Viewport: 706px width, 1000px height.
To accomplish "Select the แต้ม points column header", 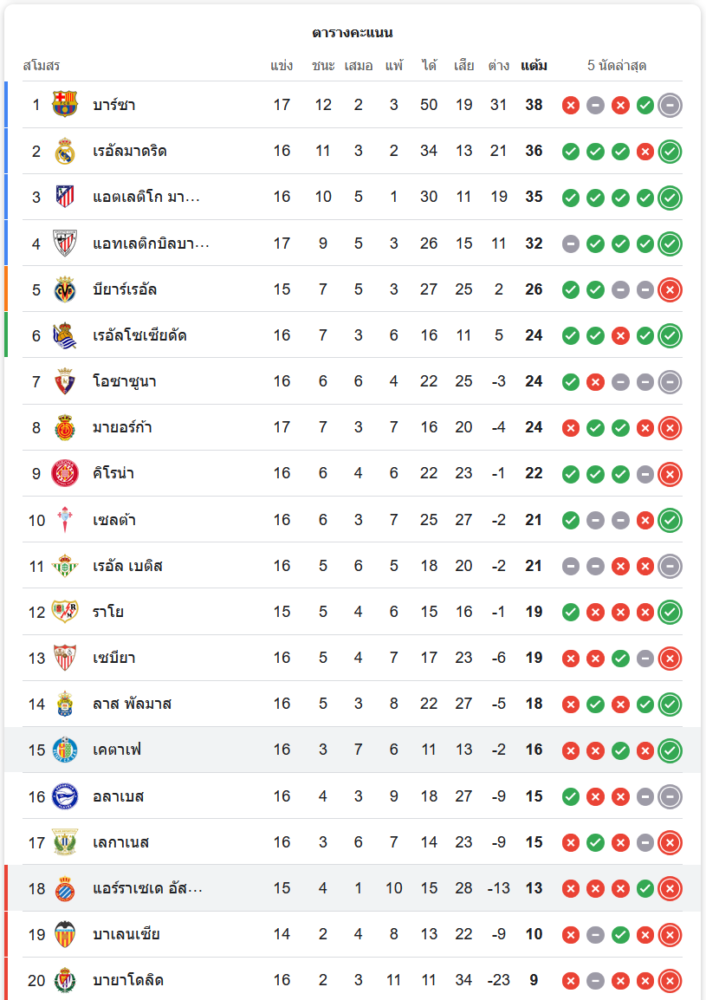I will [x=534, y=66].
